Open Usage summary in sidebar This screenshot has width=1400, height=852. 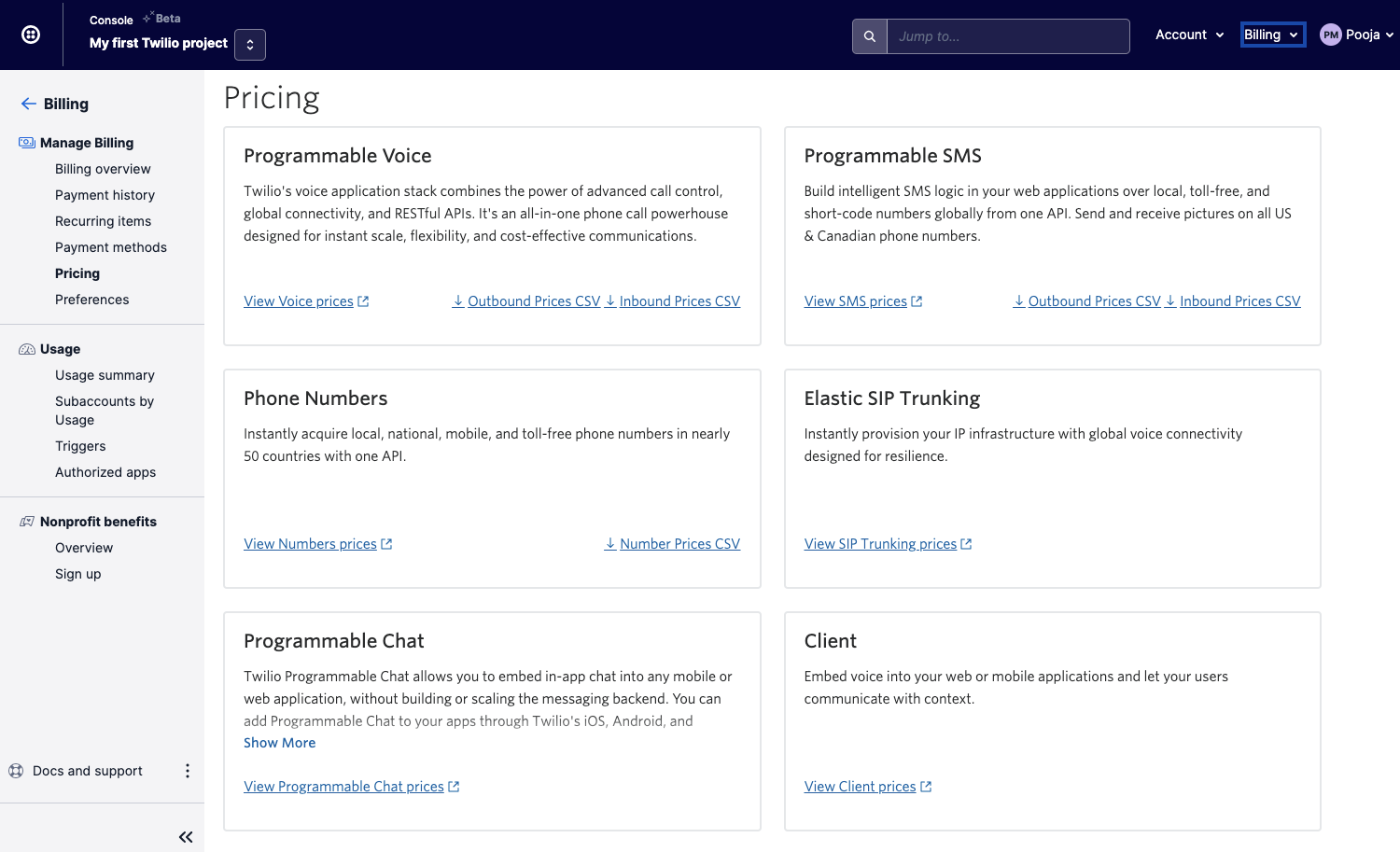point(105,375)
